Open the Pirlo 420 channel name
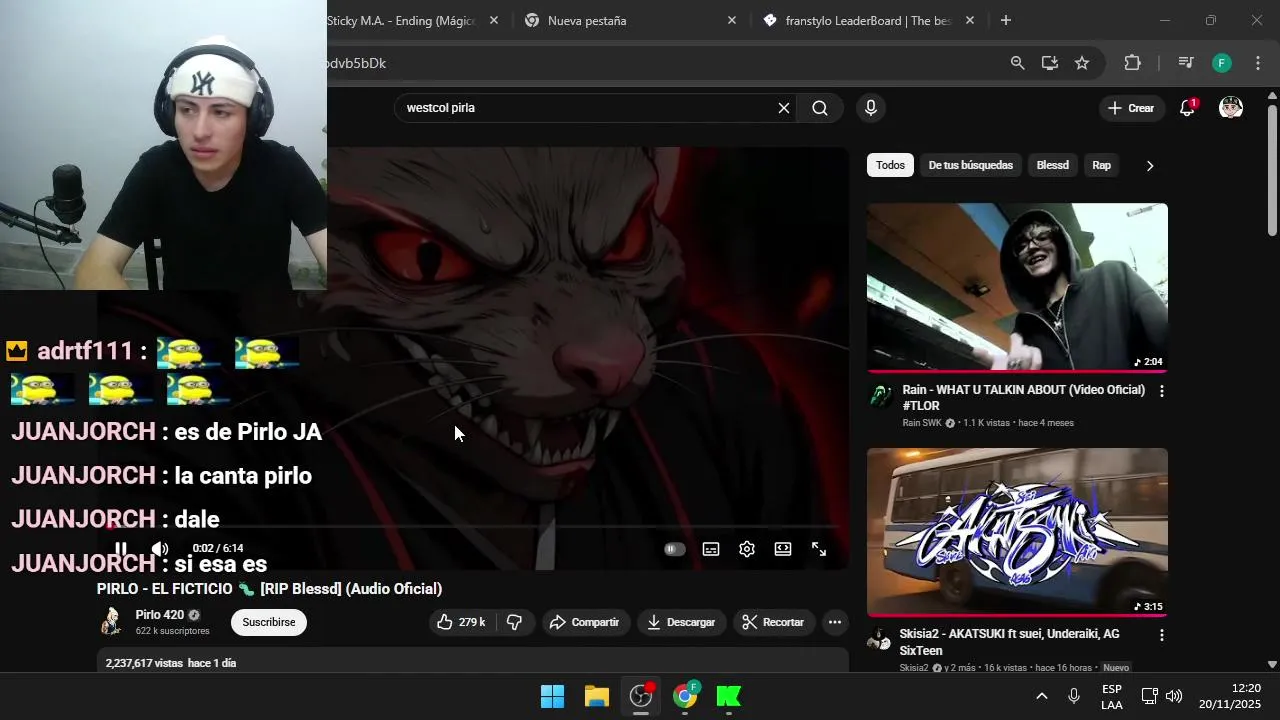 tap(160, 615)
